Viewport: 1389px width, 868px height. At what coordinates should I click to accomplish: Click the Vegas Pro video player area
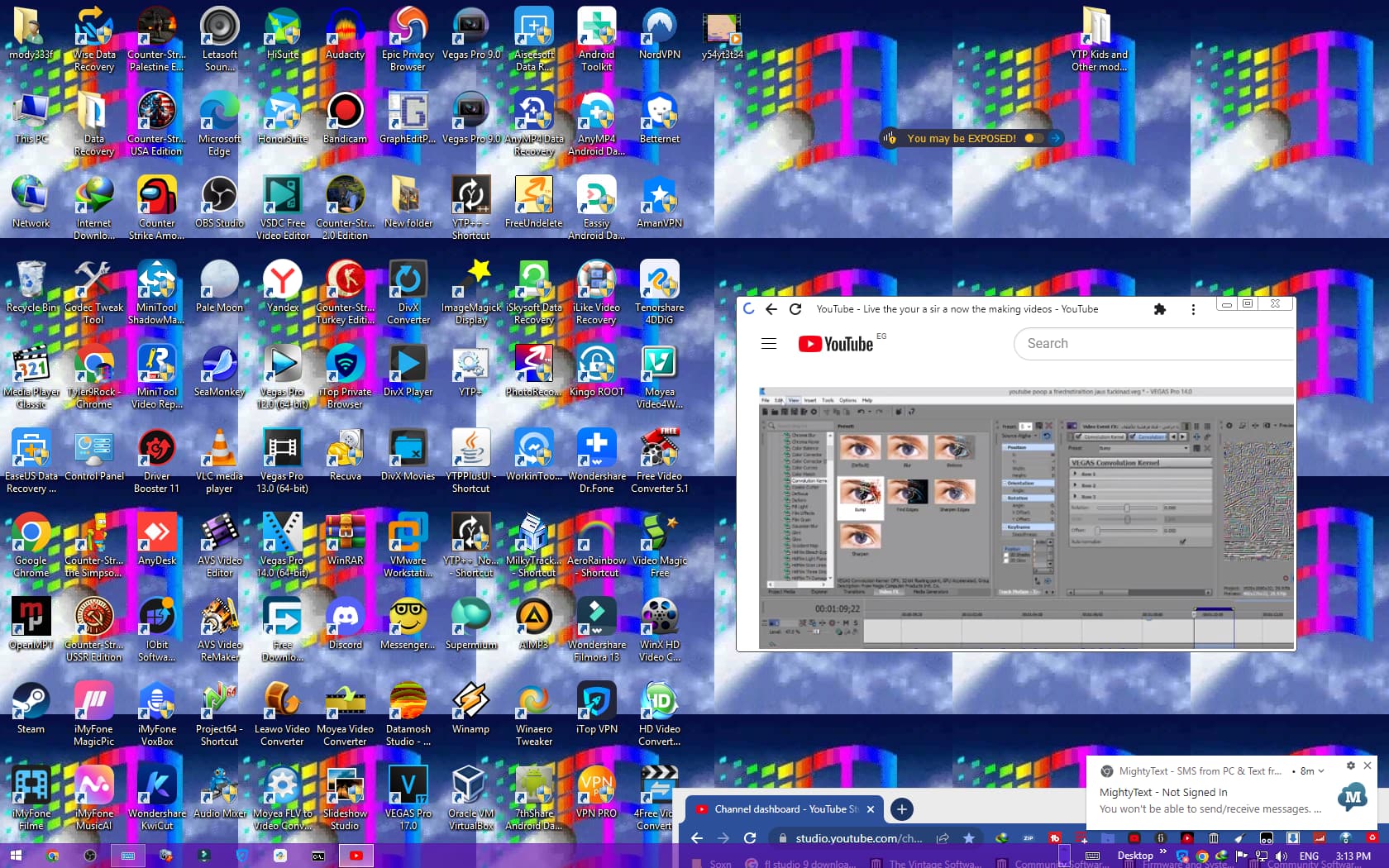tap(1026, 517)
